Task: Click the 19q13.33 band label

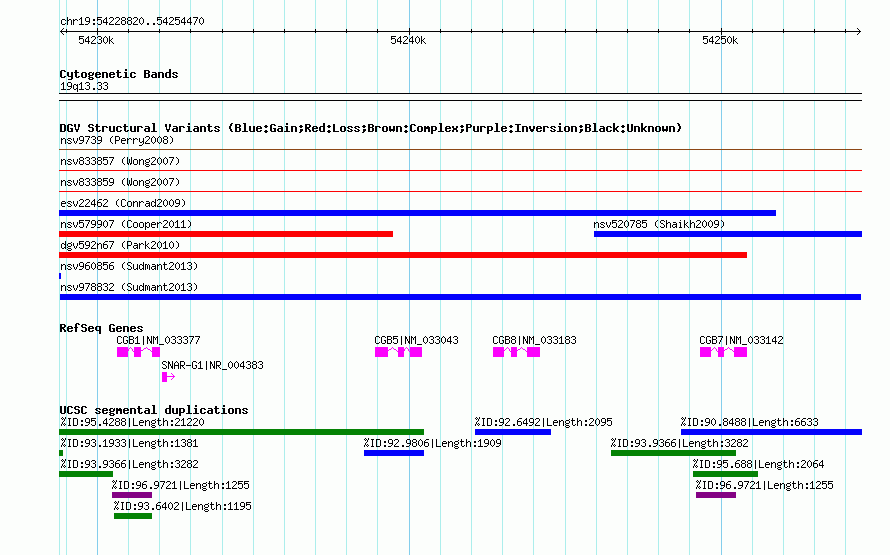Action: tap(84, 86)
